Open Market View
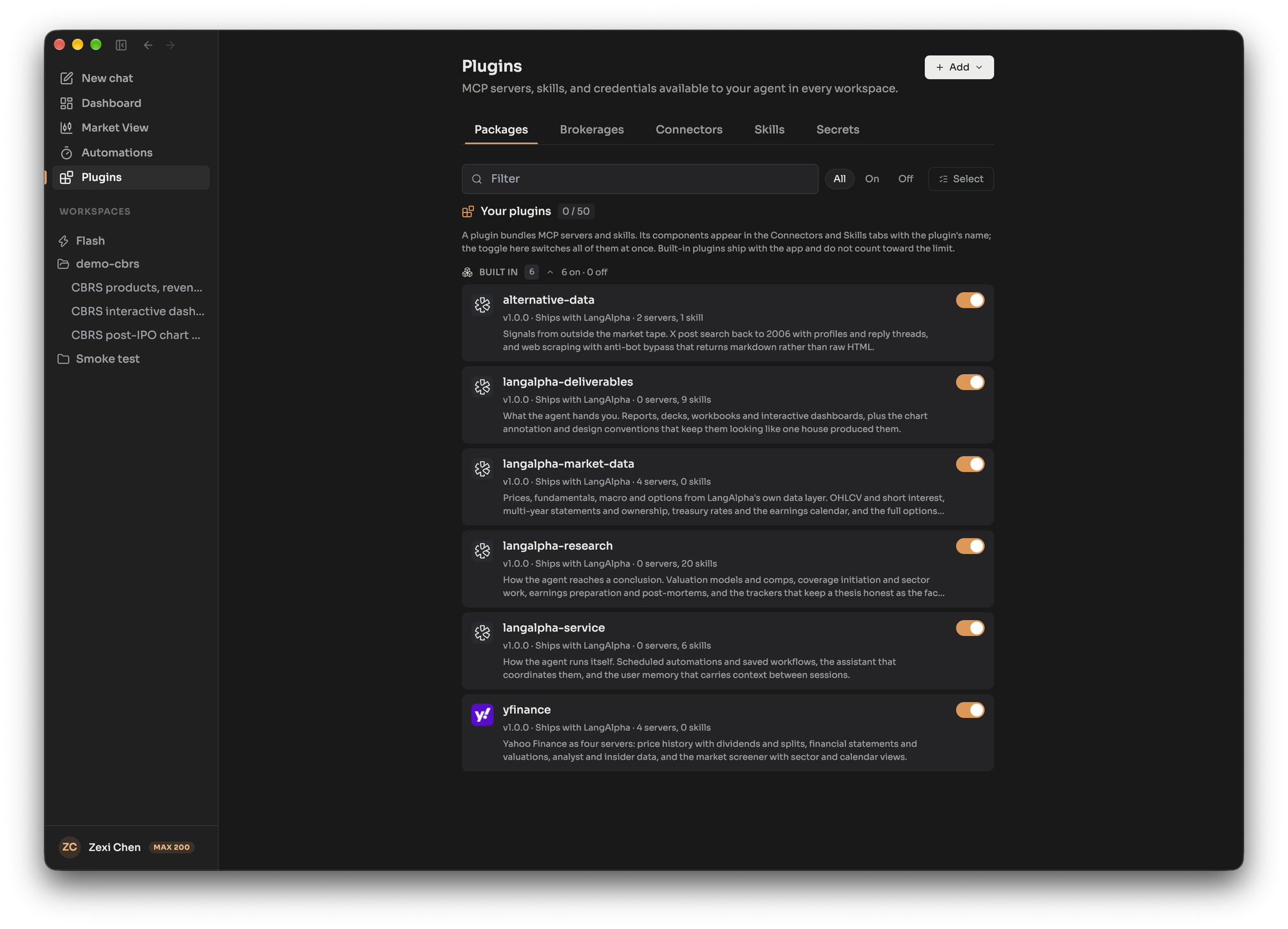This screenshot has width=1288, height=929. pyautogui.click(x=131, y=128)
